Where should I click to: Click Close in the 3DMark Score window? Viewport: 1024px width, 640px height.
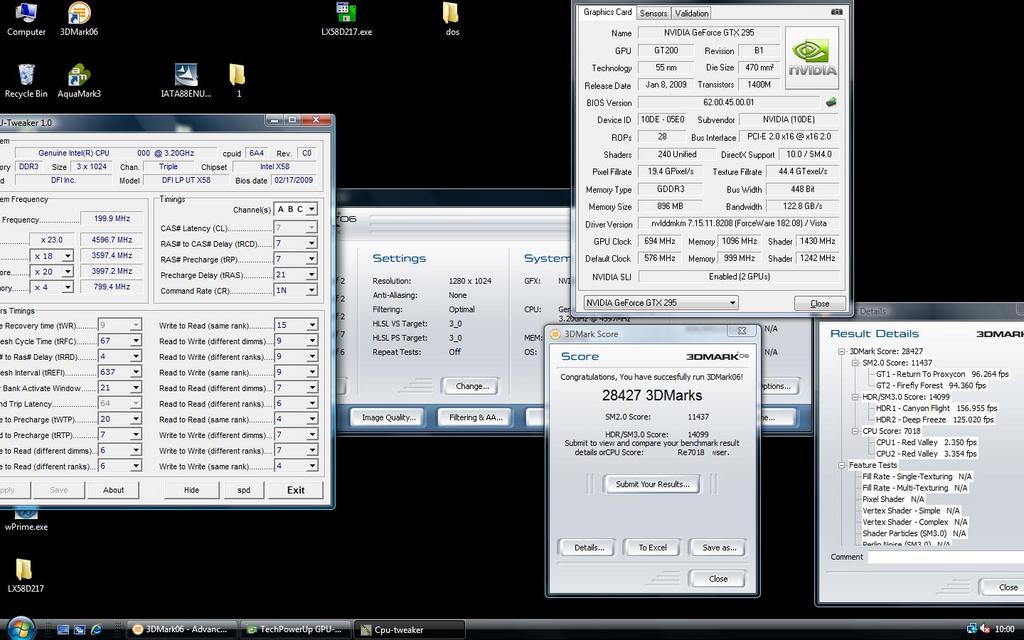pos(718,579)
